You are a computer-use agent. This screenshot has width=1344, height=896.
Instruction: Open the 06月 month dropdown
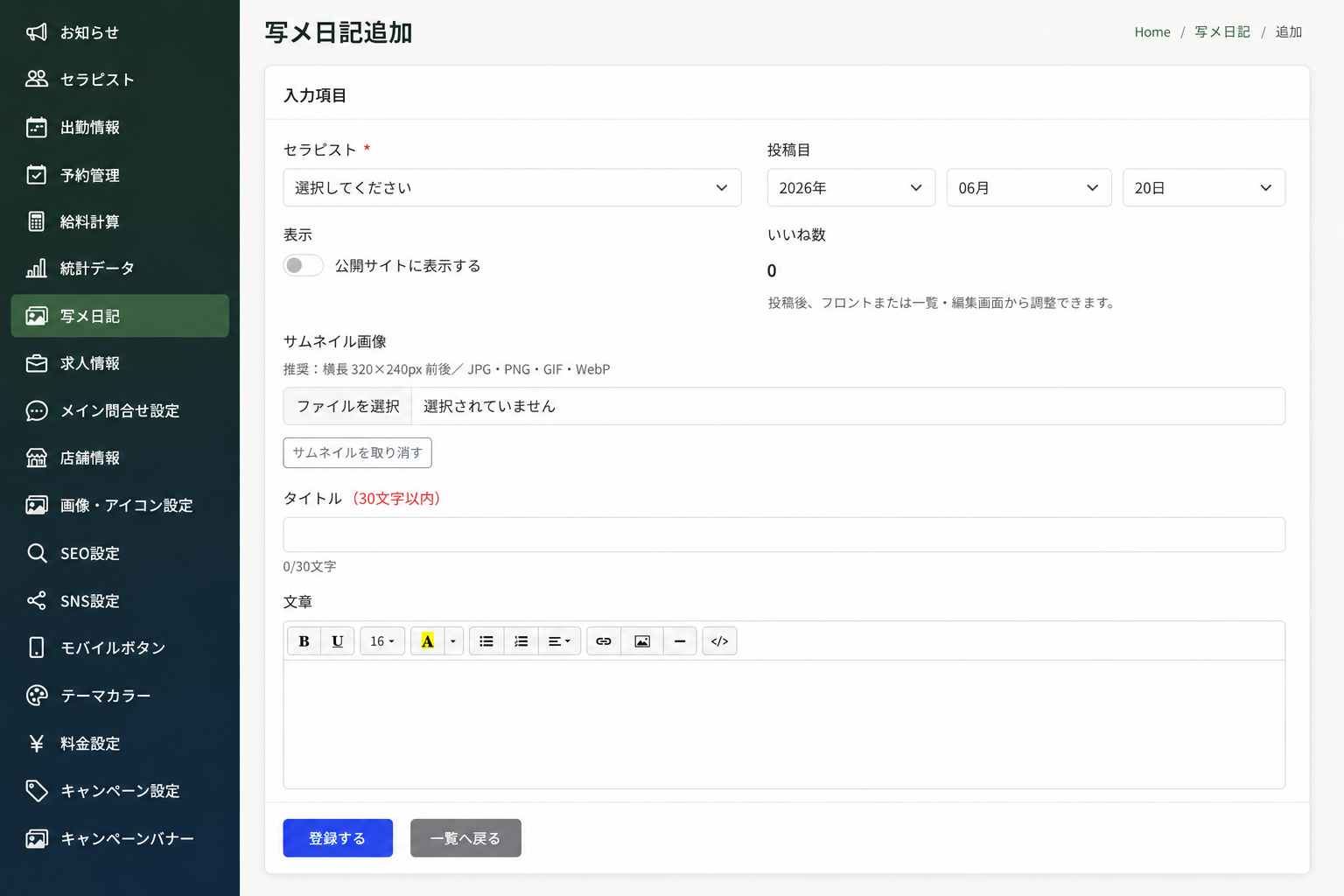pos(1029,187)
